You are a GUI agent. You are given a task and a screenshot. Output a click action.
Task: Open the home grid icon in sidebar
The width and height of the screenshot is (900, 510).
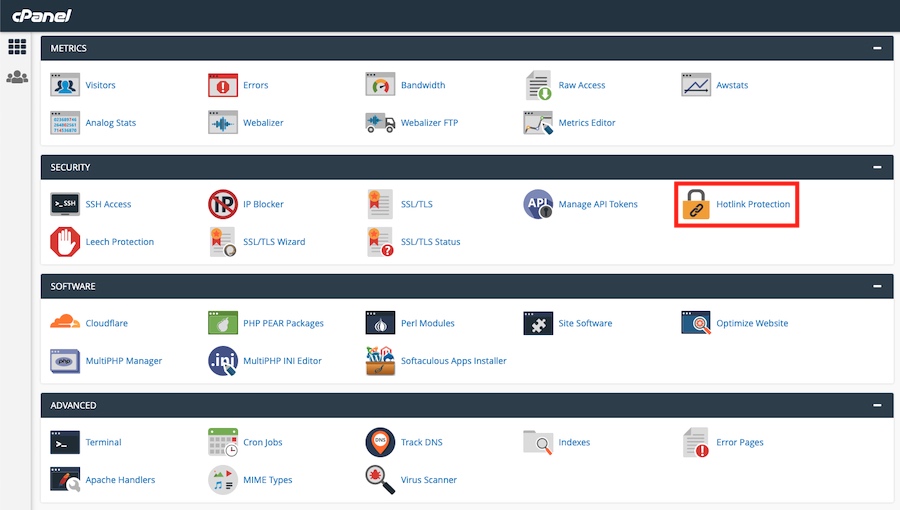coord(17,46)
